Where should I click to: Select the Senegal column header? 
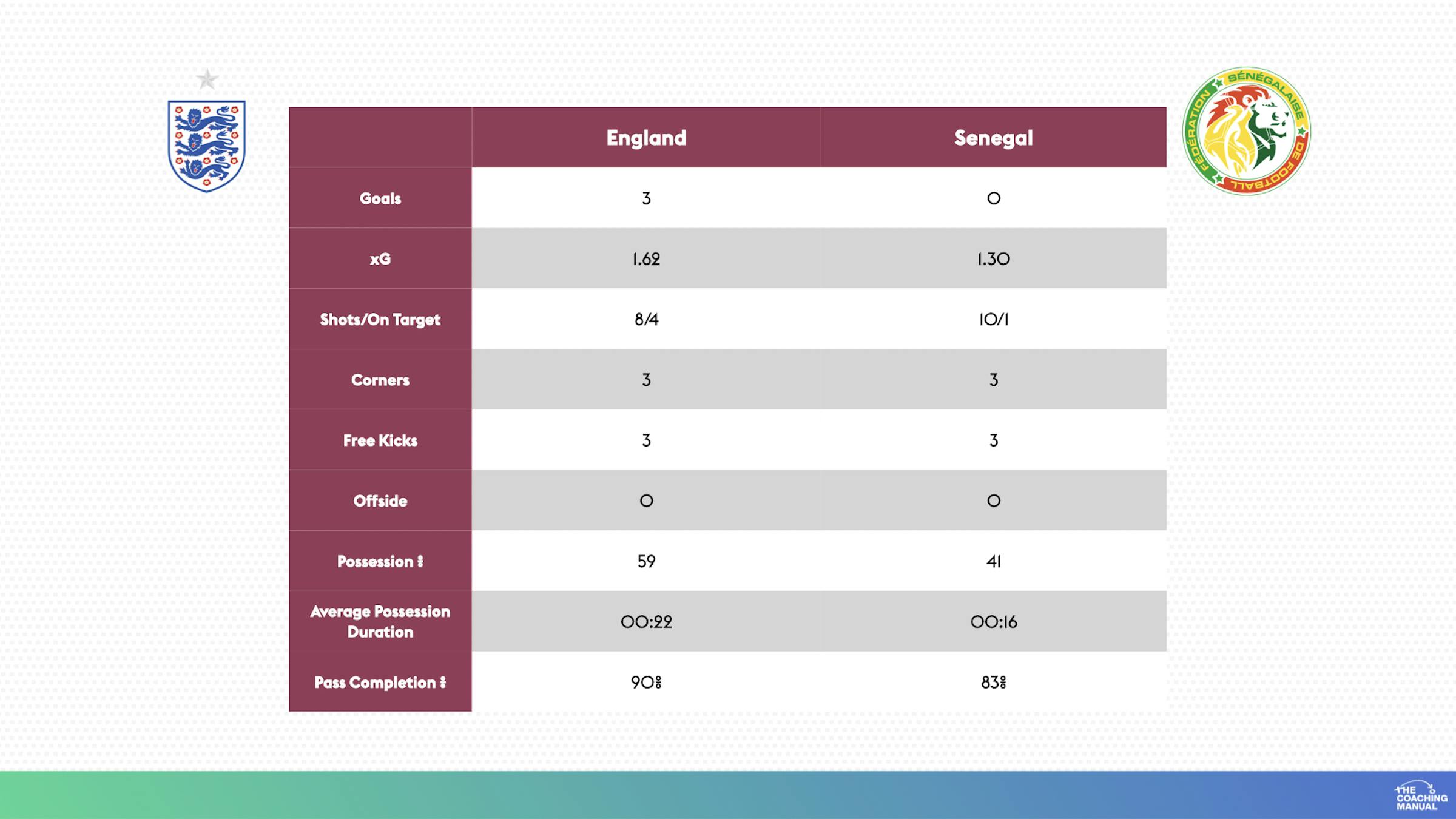993,138
